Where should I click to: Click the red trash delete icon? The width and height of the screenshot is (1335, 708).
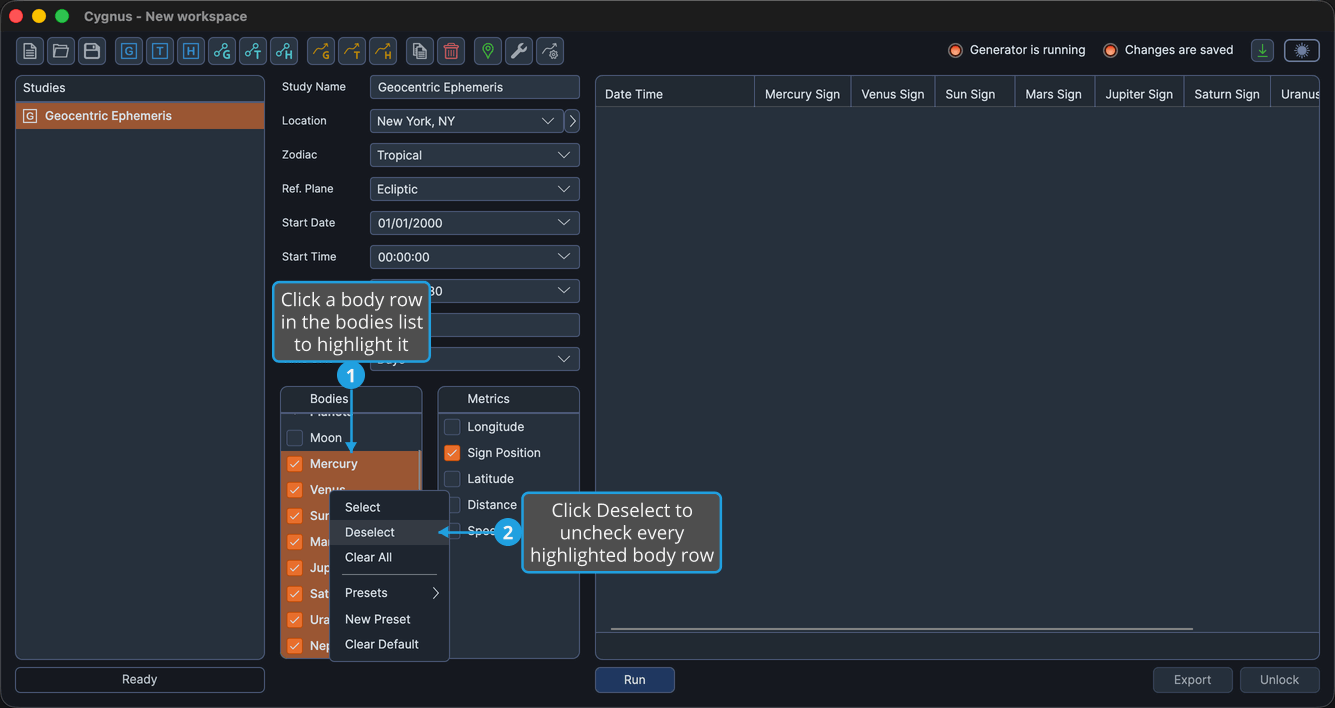click(451, 51)
